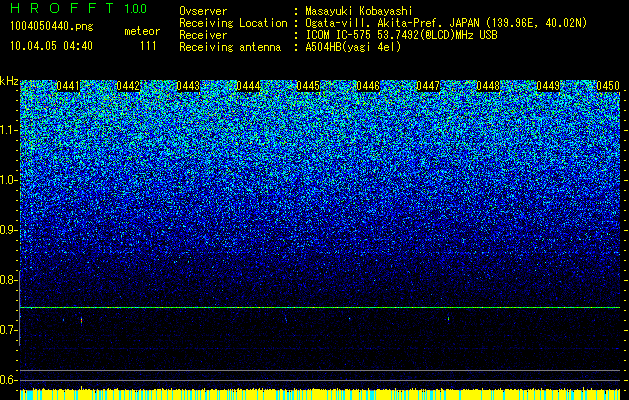The width and height of the screenshot is (629, 400).
Task: Click the 0450 time marker
Action: tap(608, 86)
